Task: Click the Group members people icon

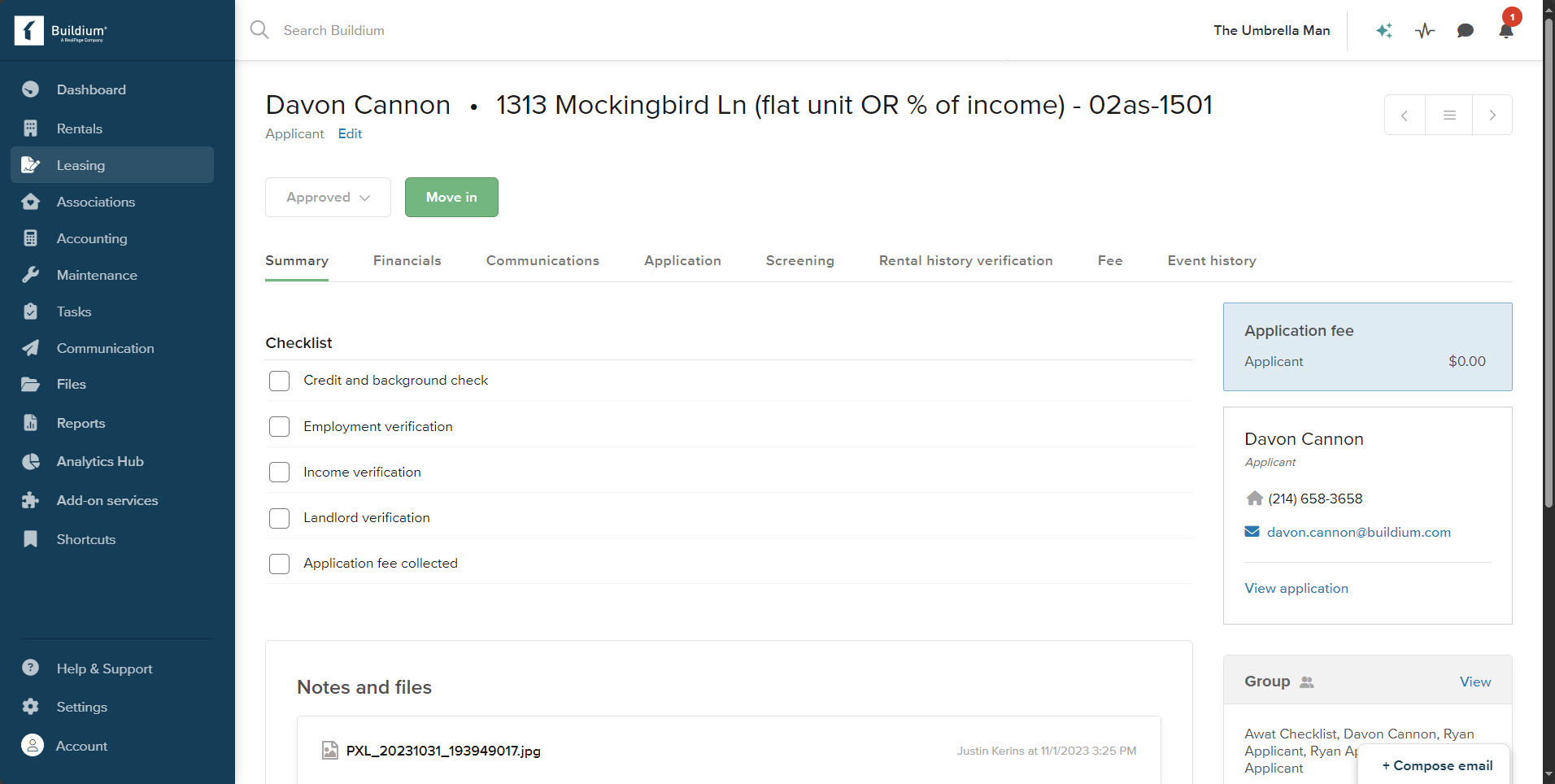Action: pos(1307,683)
